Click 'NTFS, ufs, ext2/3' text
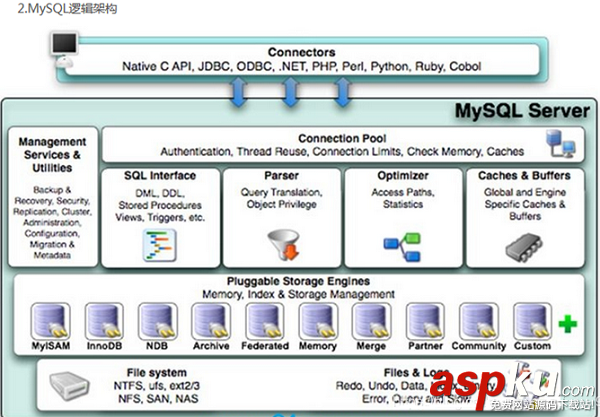 click(157, 386)
